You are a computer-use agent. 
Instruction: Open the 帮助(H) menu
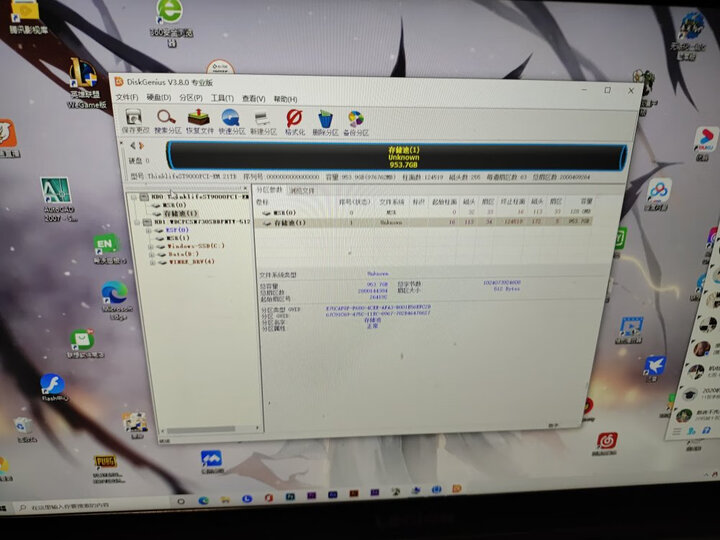[x=285, y=99]
